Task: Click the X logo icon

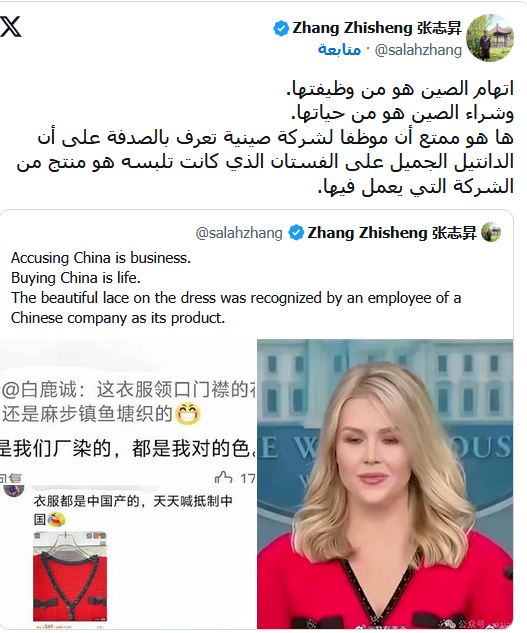Action: (11, 27)
